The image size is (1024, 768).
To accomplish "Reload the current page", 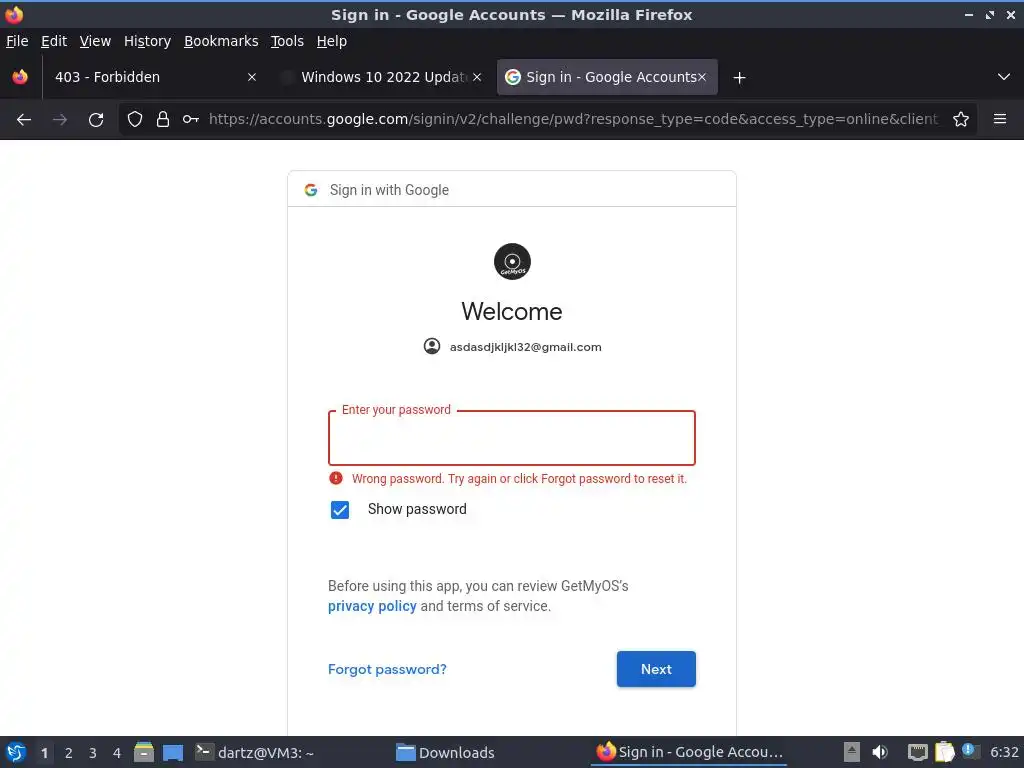I will click(96, 119).
